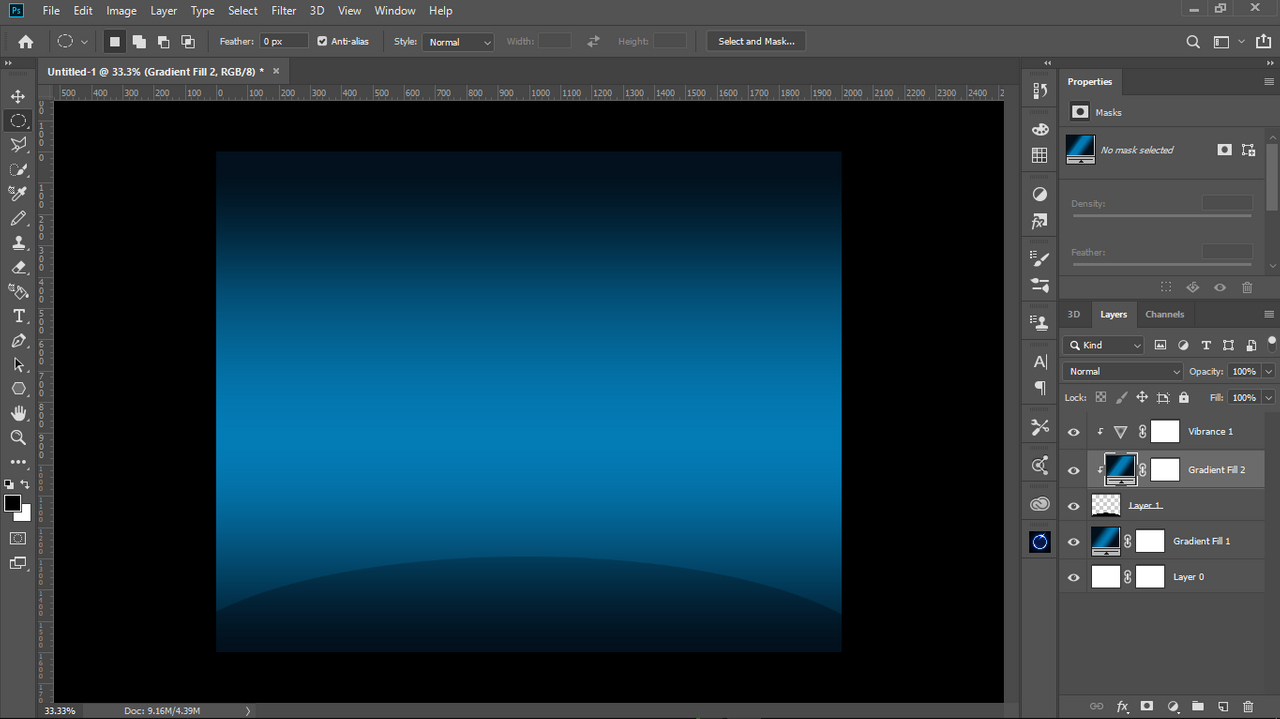Image resolution: width=1280 pixels, height=719 pixels.
Task: Select the Path Selection tool
Action: coord(18,365)
